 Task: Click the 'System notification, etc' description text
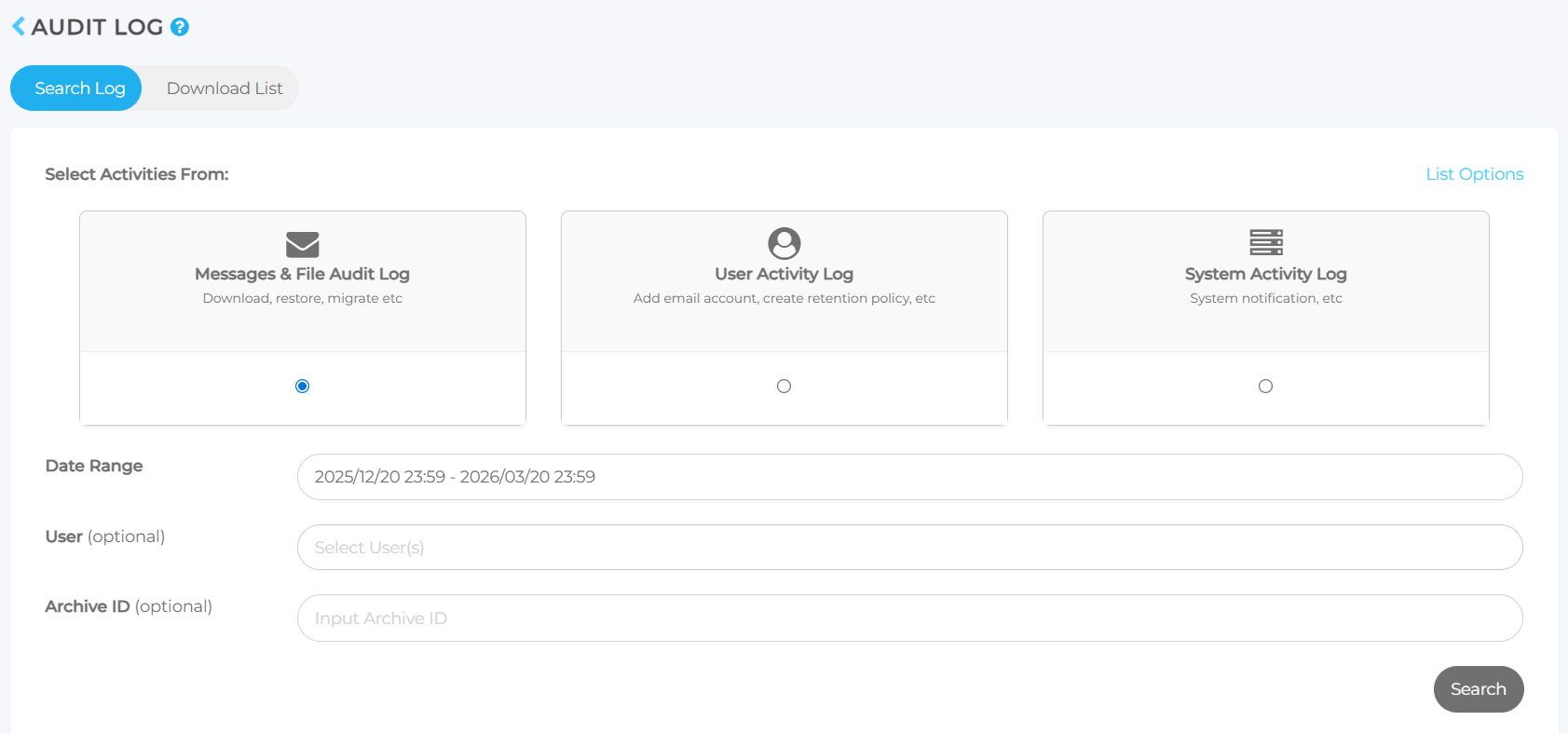[x=1265, y=298]
